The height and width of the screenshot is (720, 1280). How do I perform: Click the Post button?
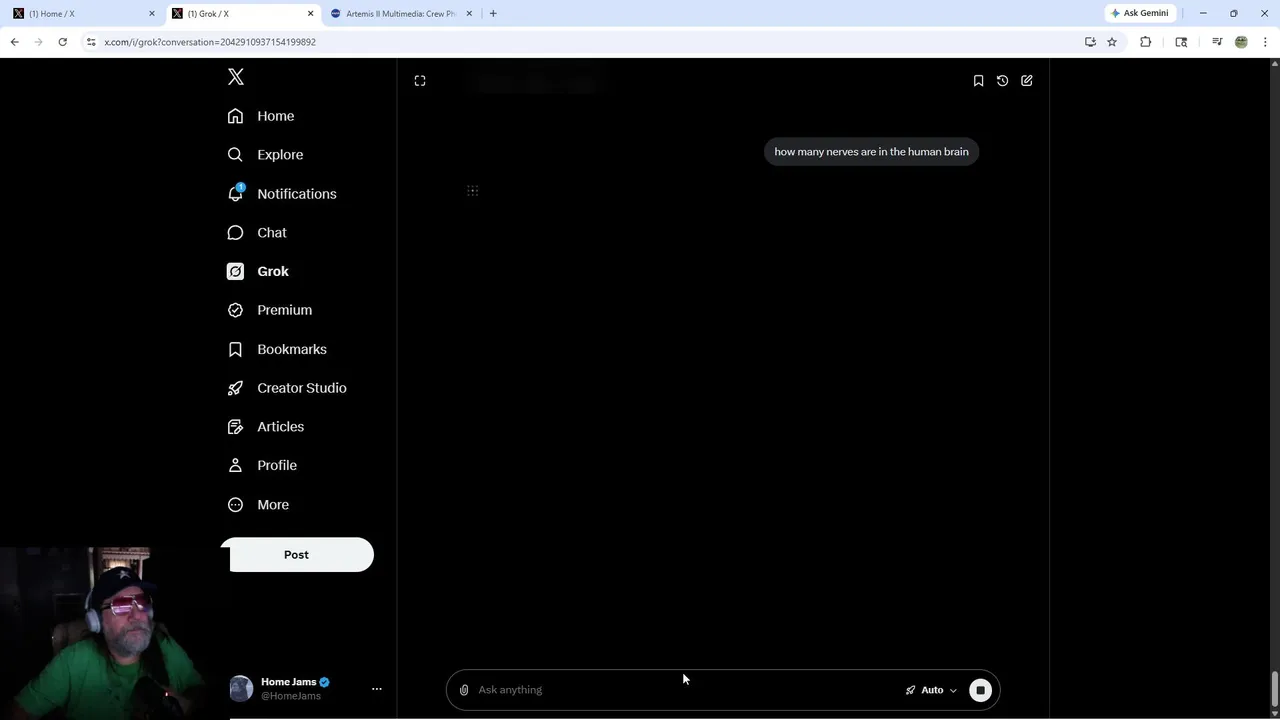pos(297,555)
